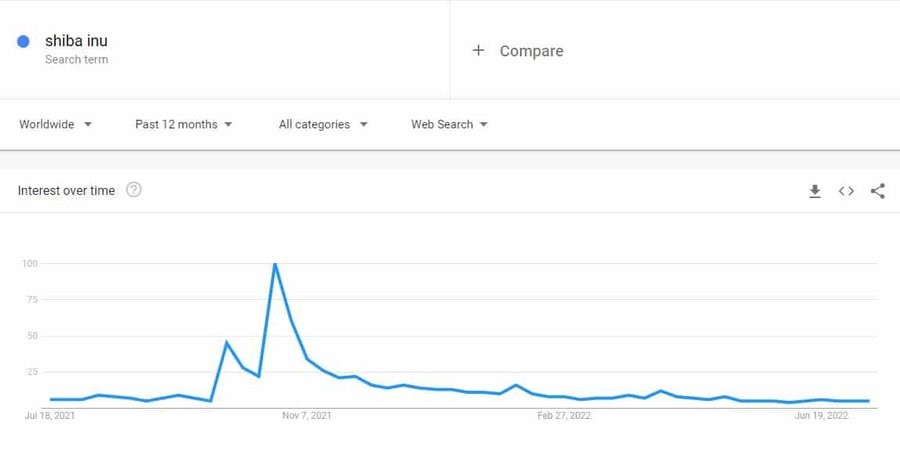900x476 pixels.
Task: Expand the Worldwide region dropdown
Action: [x=55, y=124]
